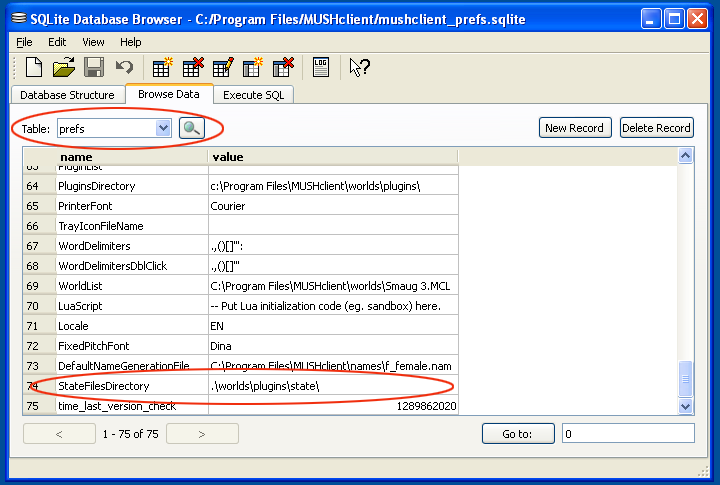Image resolution: width=720 pixels, height=485 pixels.
Task: Select the Smaug 3.MCL value cell
Action: (333, 286)
